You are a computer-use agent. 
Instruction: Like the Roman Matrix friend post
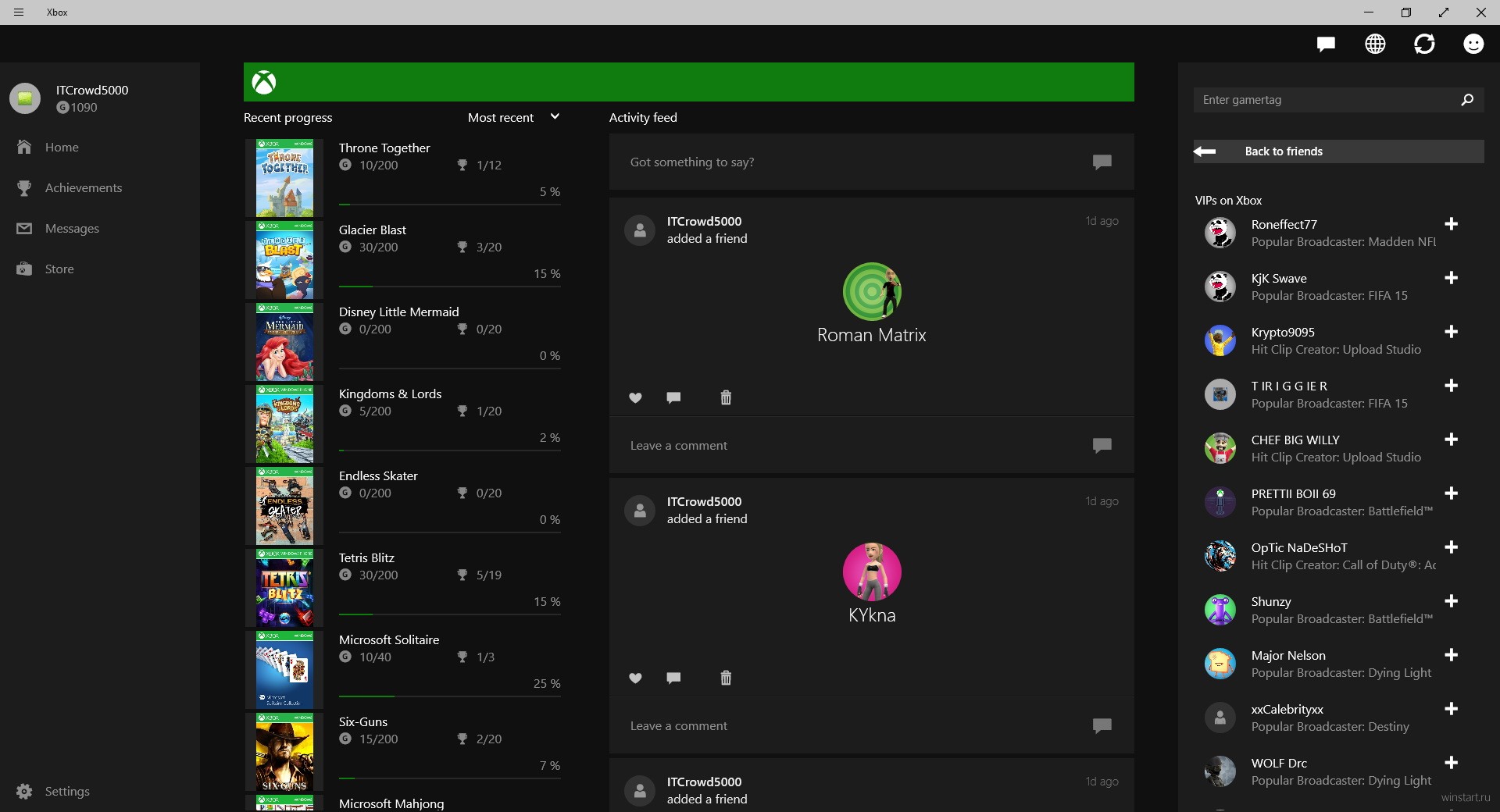[x=635, y=398]
